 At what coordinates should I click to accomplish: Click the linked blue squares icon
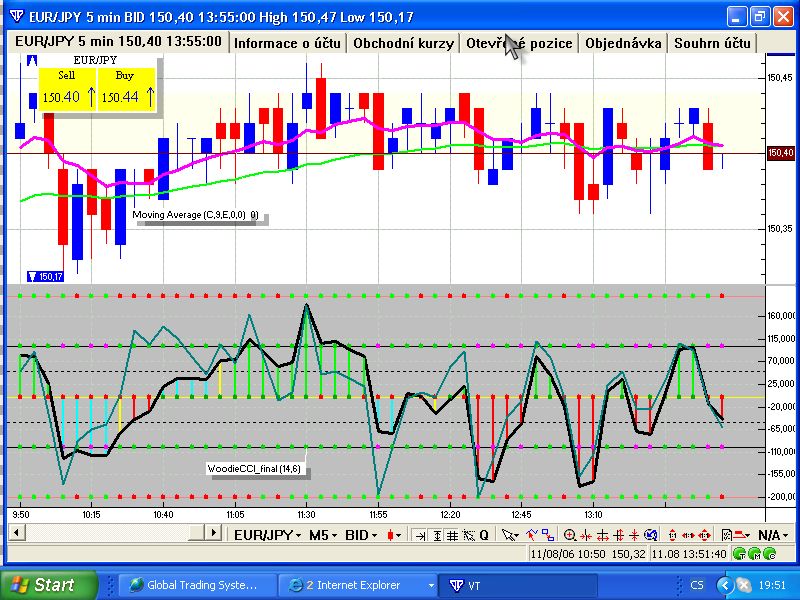pyautogui.click(x=548, y=535)
